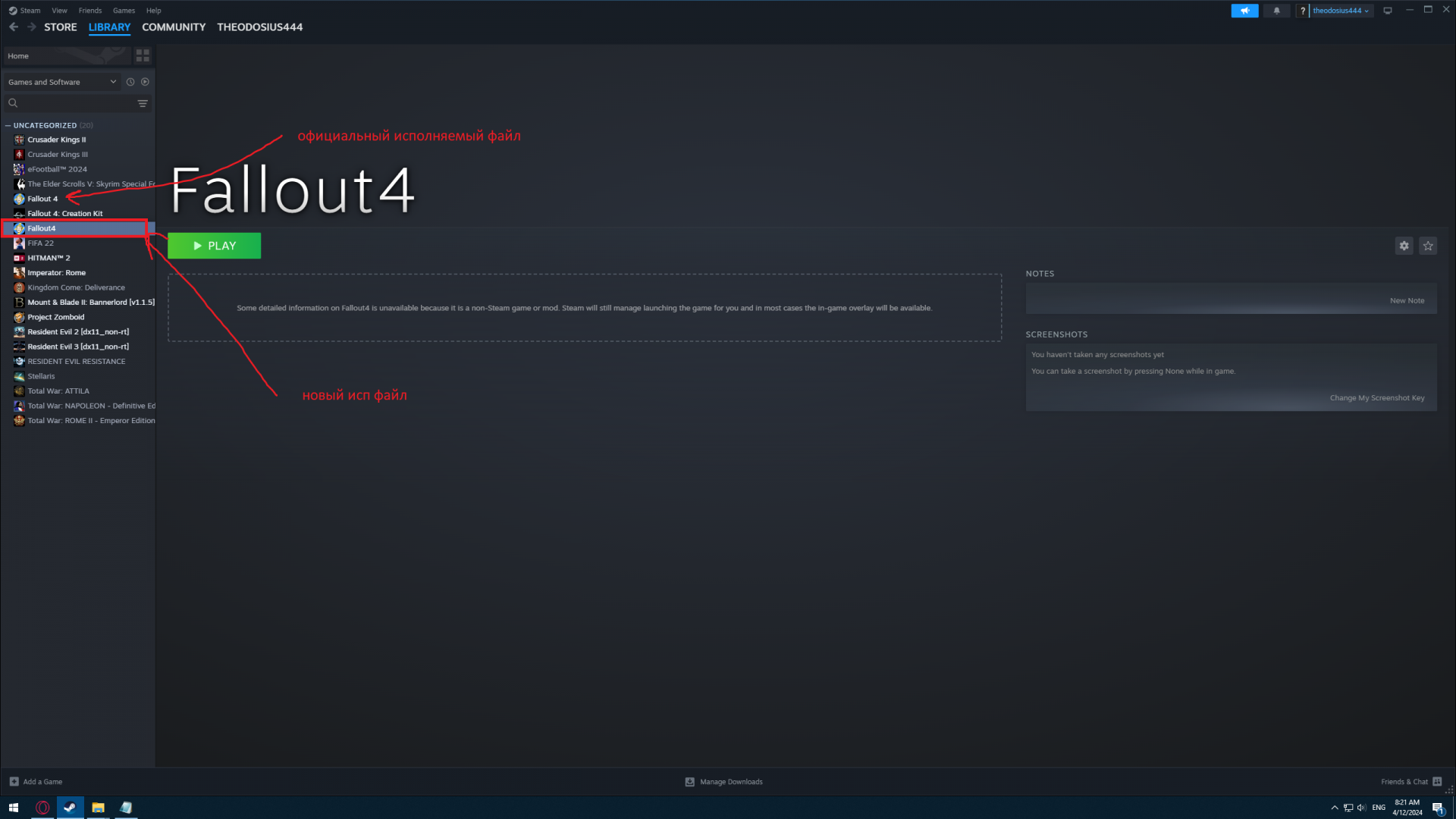Click the library search field
1456x819 pixels.
click(x=72, y=103)
